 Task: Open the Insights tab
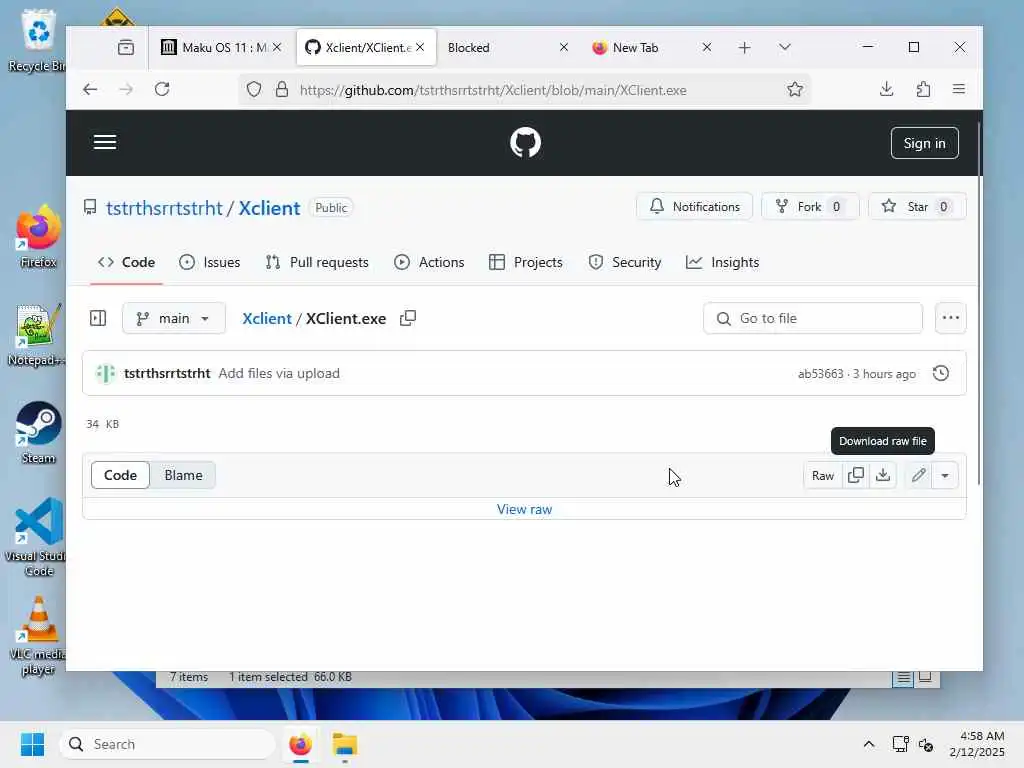722,262
